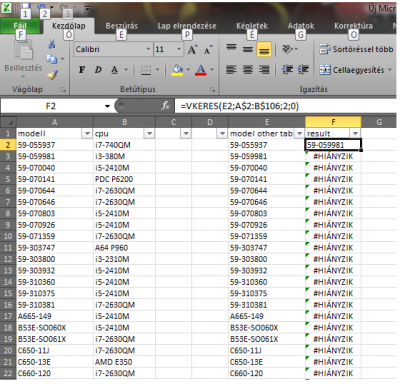The height and width of the screenshot is (384, 400).
Task: Click the Decrease Font Size icon
Action: [x=208, y=50]
